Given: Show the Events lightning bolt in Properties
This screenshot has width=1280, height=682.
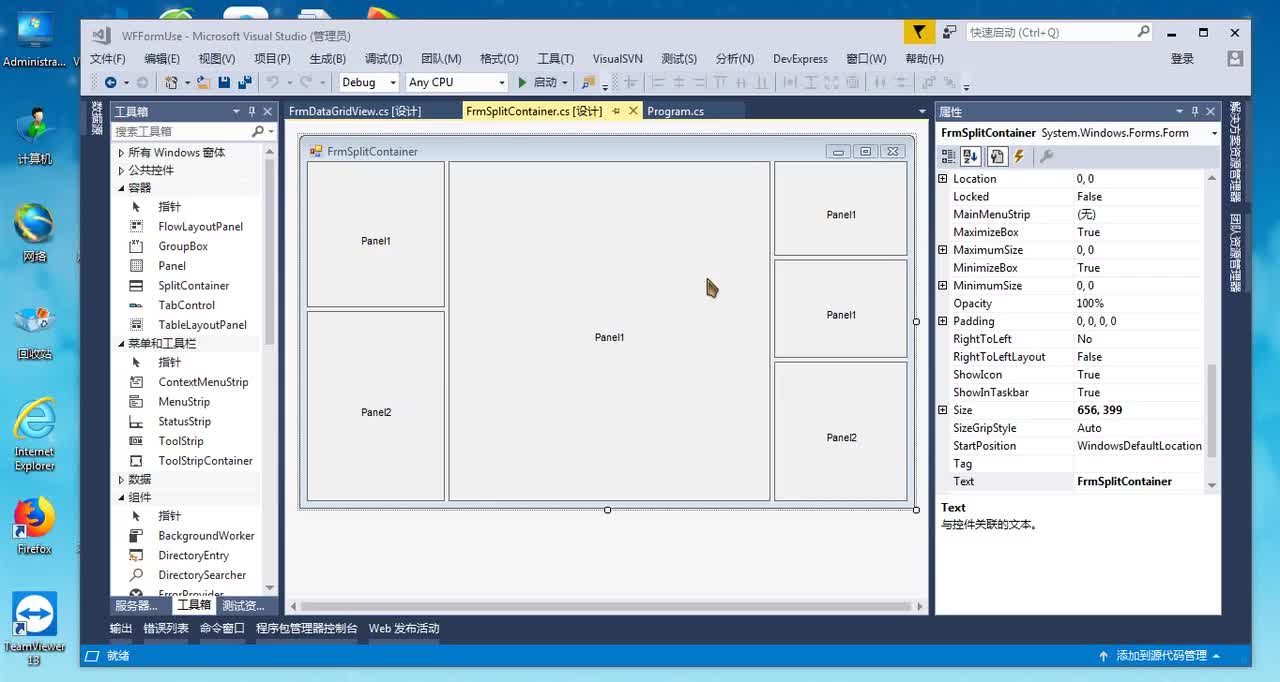Looking at the screenshot, I should pos(1019,156).
